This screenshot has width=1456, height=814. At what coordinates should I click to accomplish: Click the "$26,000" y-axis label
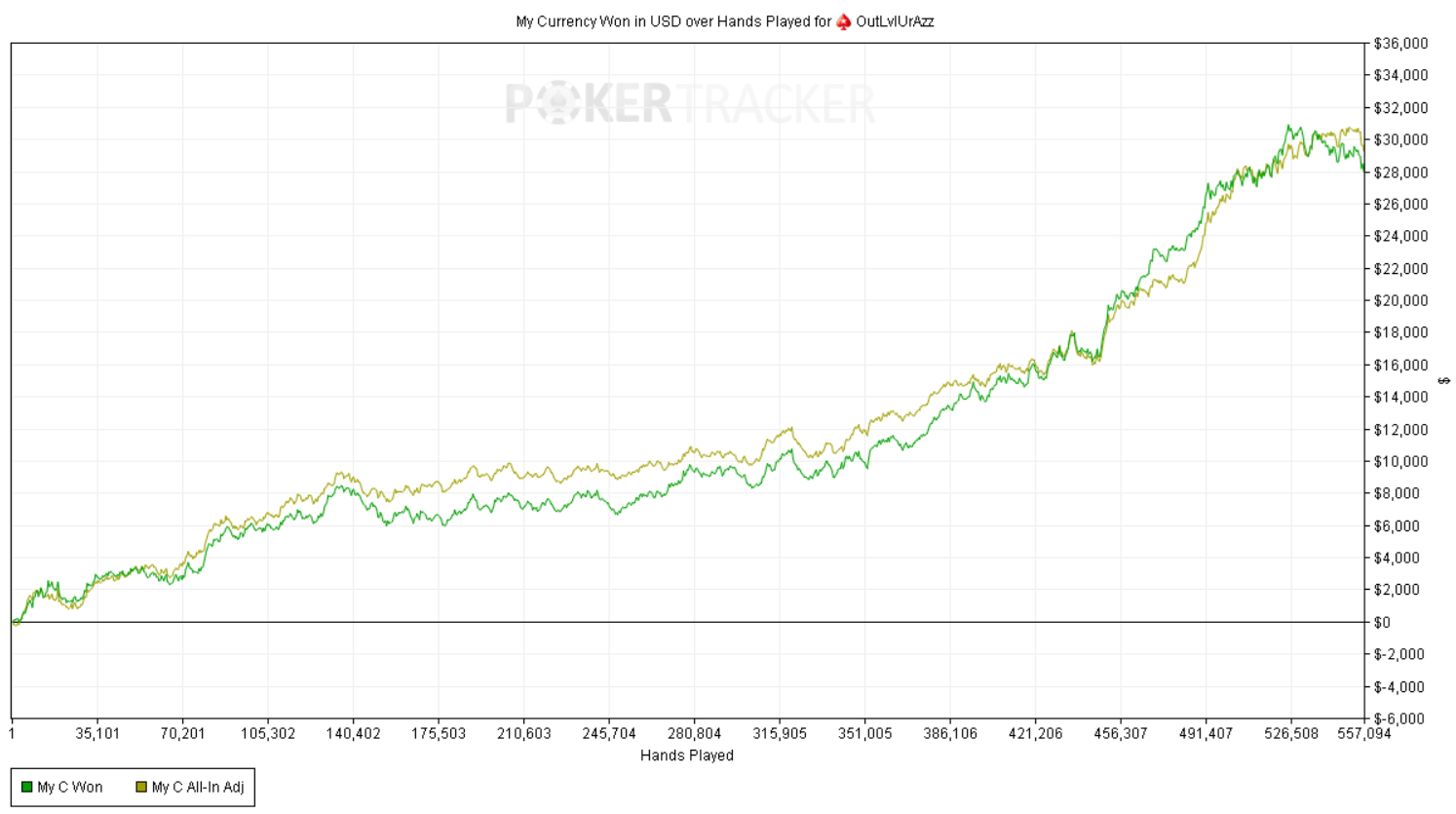[1400, 204]
